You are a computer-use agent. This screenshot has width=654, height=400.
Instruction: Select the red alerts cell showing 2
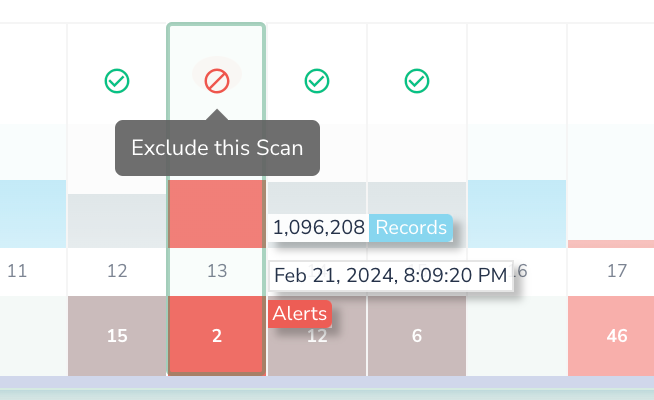coord(217,336)
